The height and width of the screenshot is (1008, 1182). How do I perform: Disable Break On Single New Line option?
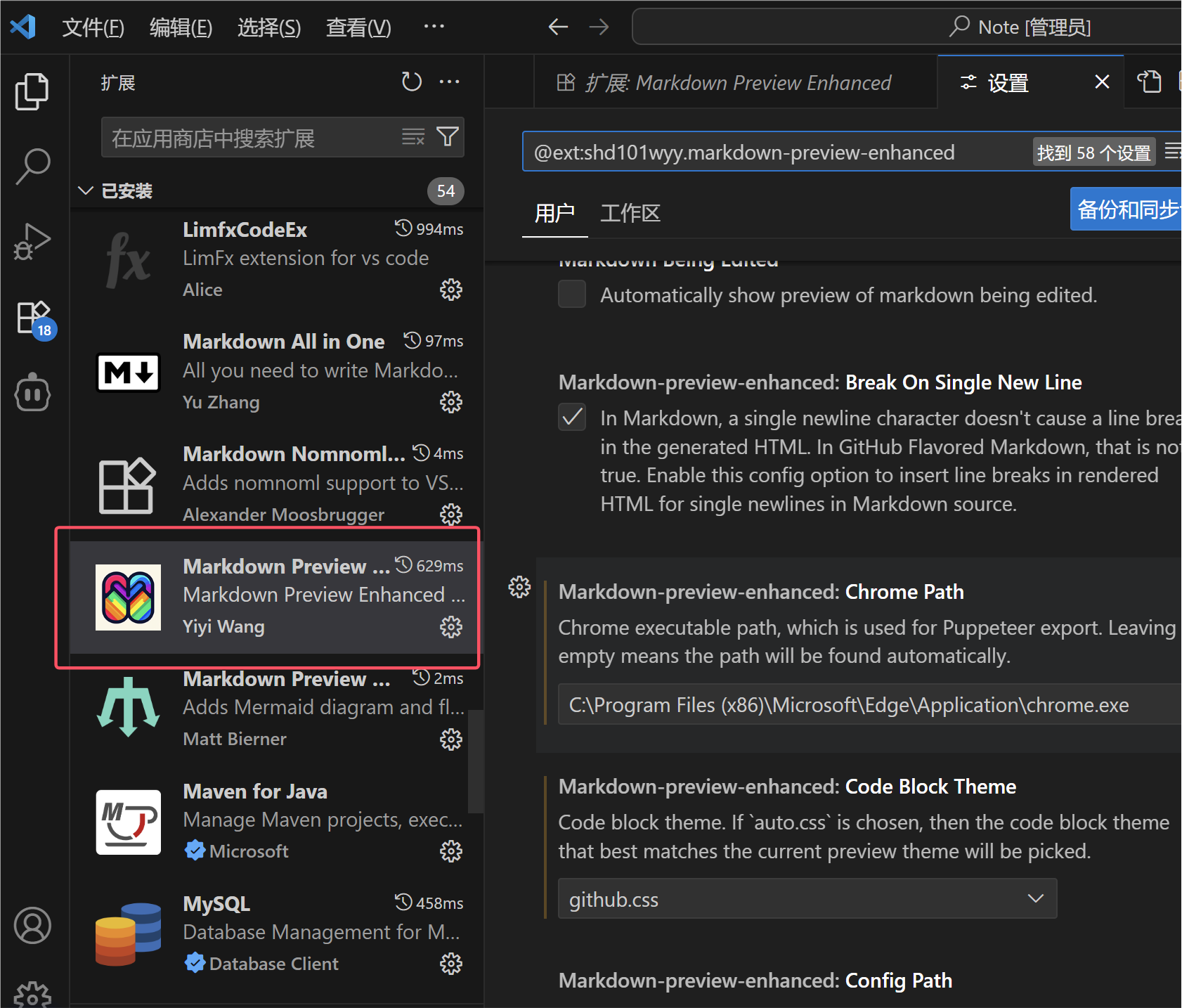pyautogui.click(x=572, y=417)
